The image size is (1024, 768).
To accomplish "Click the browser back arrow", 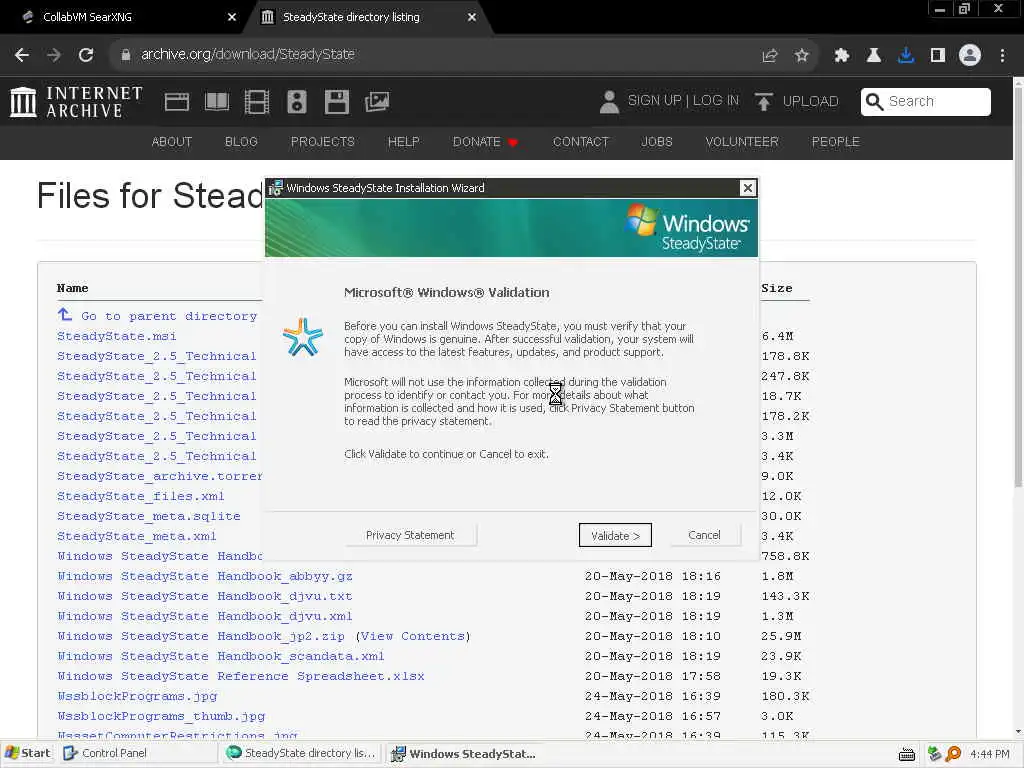I will tap(22, 55).
